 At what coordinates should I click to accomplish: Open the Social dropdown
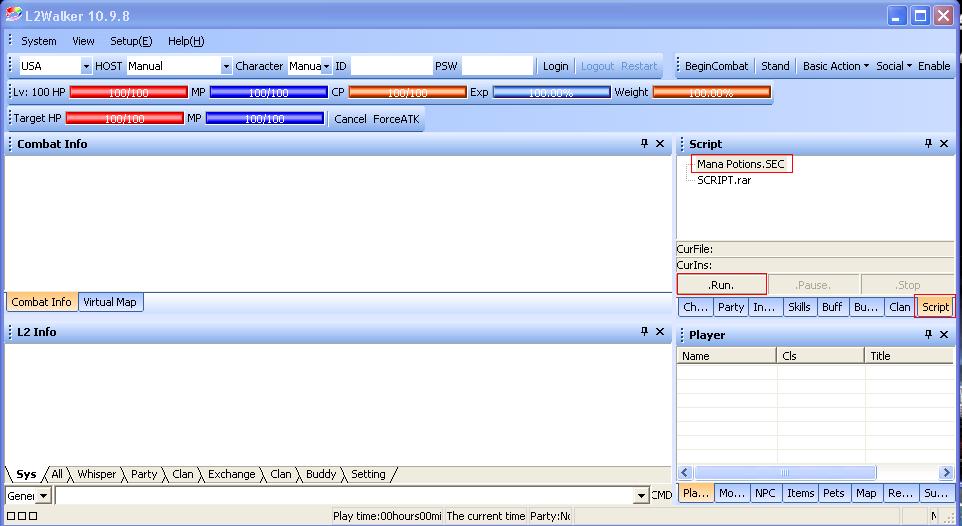pyautogui.click(x=894, y=66)
